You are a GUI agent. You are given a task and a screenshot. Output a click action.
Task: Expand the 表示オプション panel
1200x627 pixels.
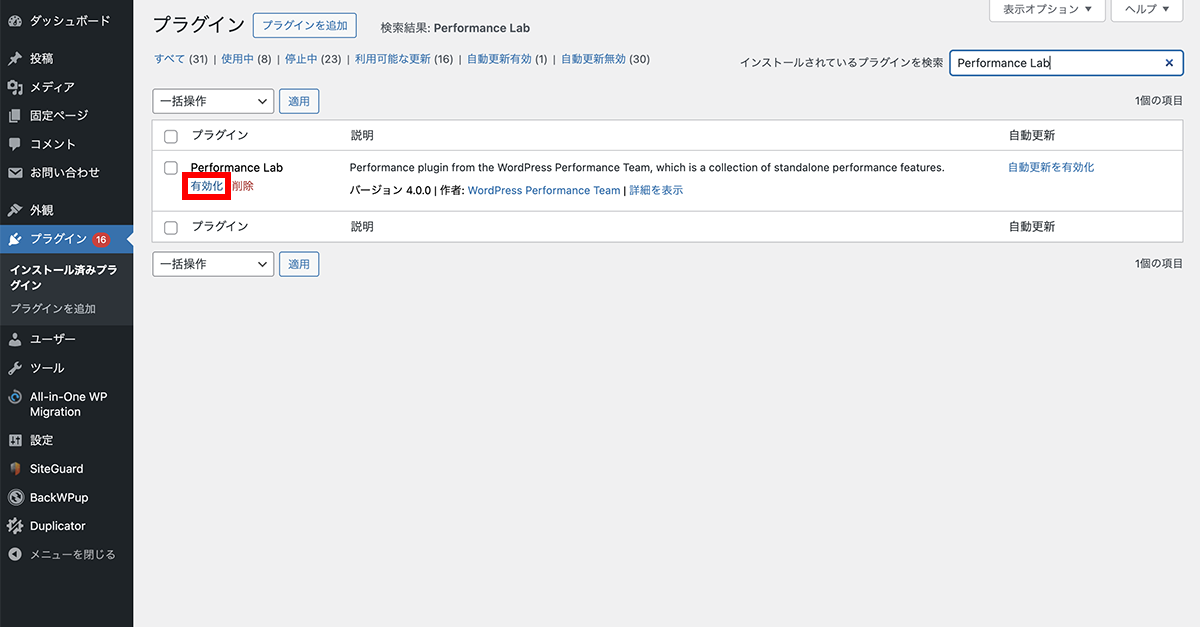tap(1046, 10)
